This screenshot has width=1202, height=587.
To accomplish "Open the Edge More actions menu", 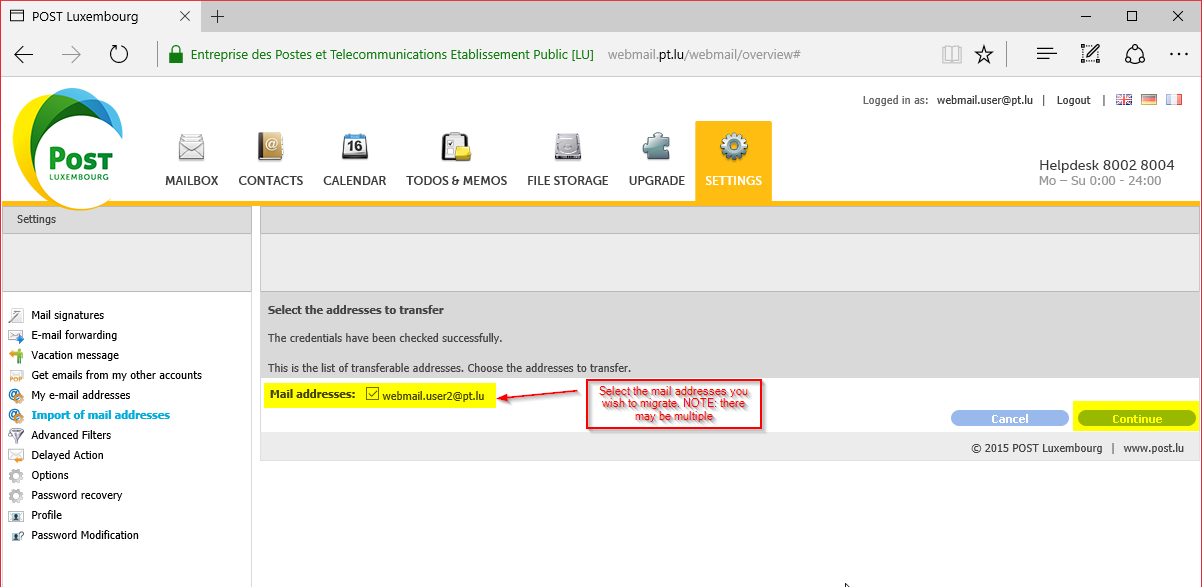I will 1178,54.
